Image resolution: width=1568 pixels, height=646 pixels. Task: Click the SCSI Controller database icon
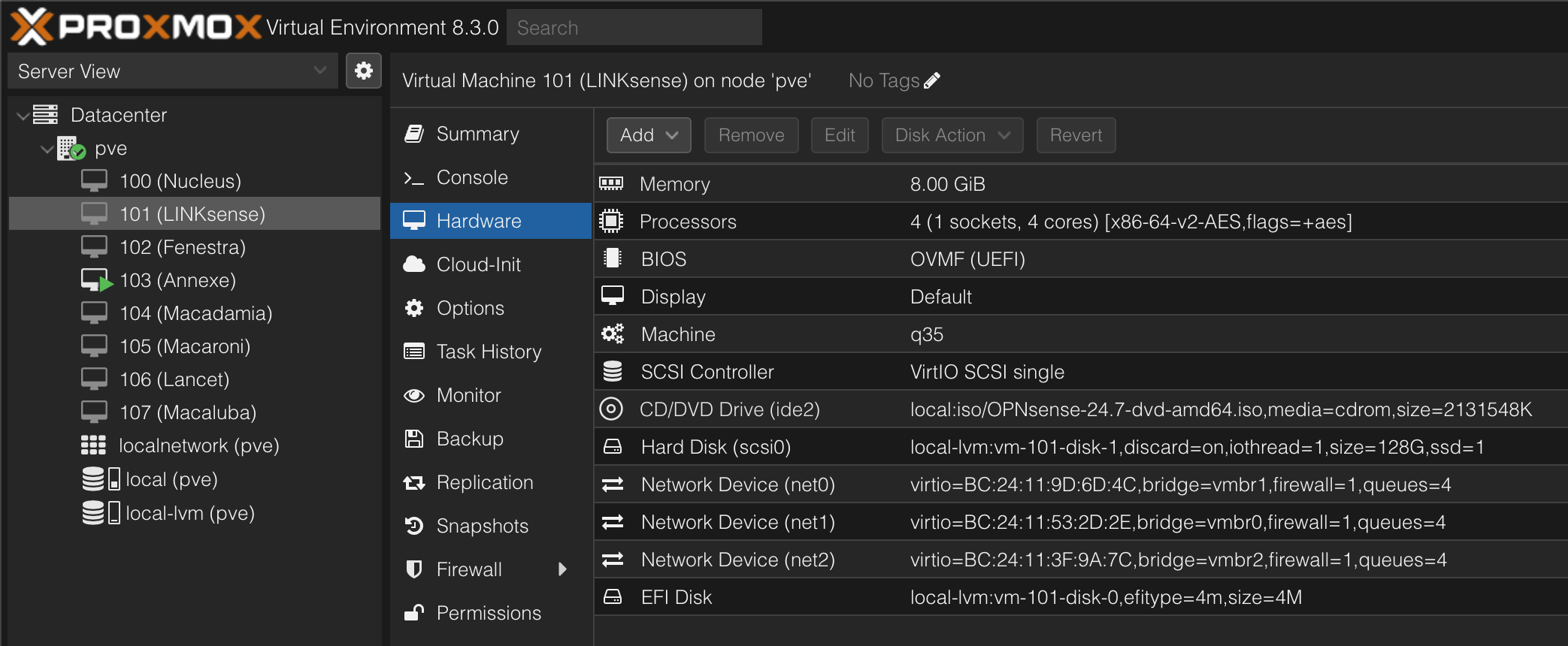[x=613, y=371]
